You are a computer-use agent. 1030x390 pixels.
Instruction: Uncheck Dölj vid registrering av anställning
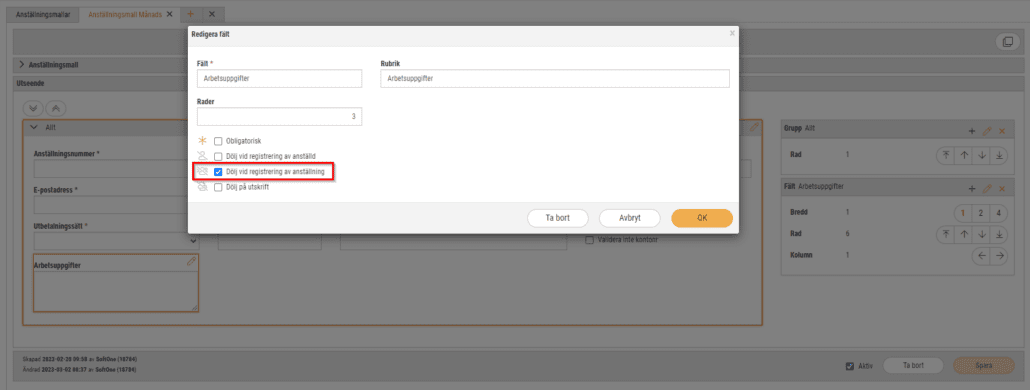[219, 171]
